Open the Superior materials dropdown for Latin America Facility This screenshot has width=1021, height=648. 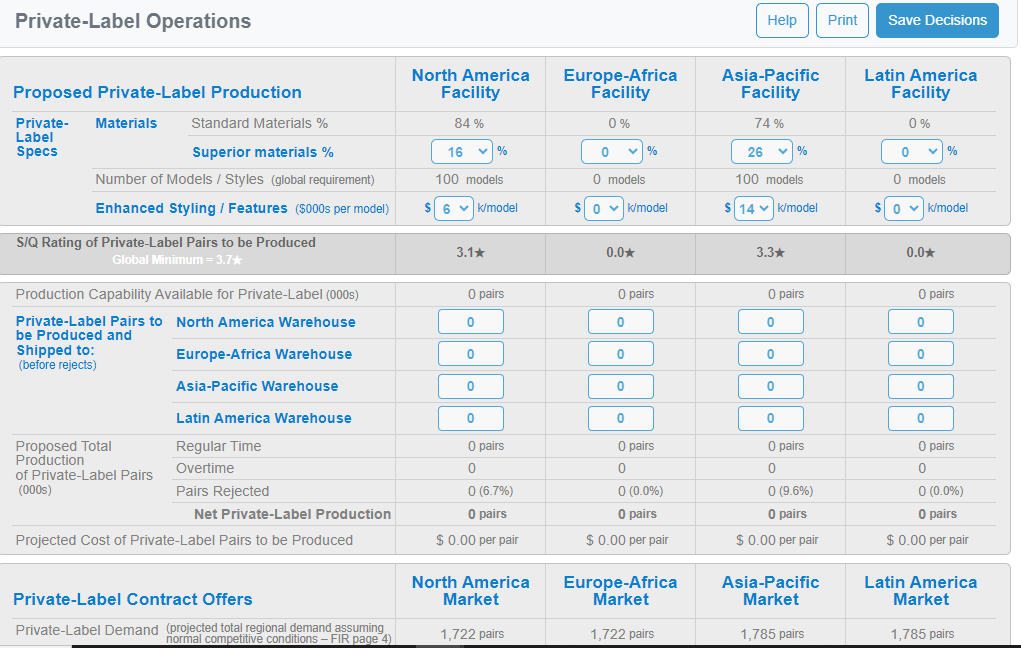(911, 151)
